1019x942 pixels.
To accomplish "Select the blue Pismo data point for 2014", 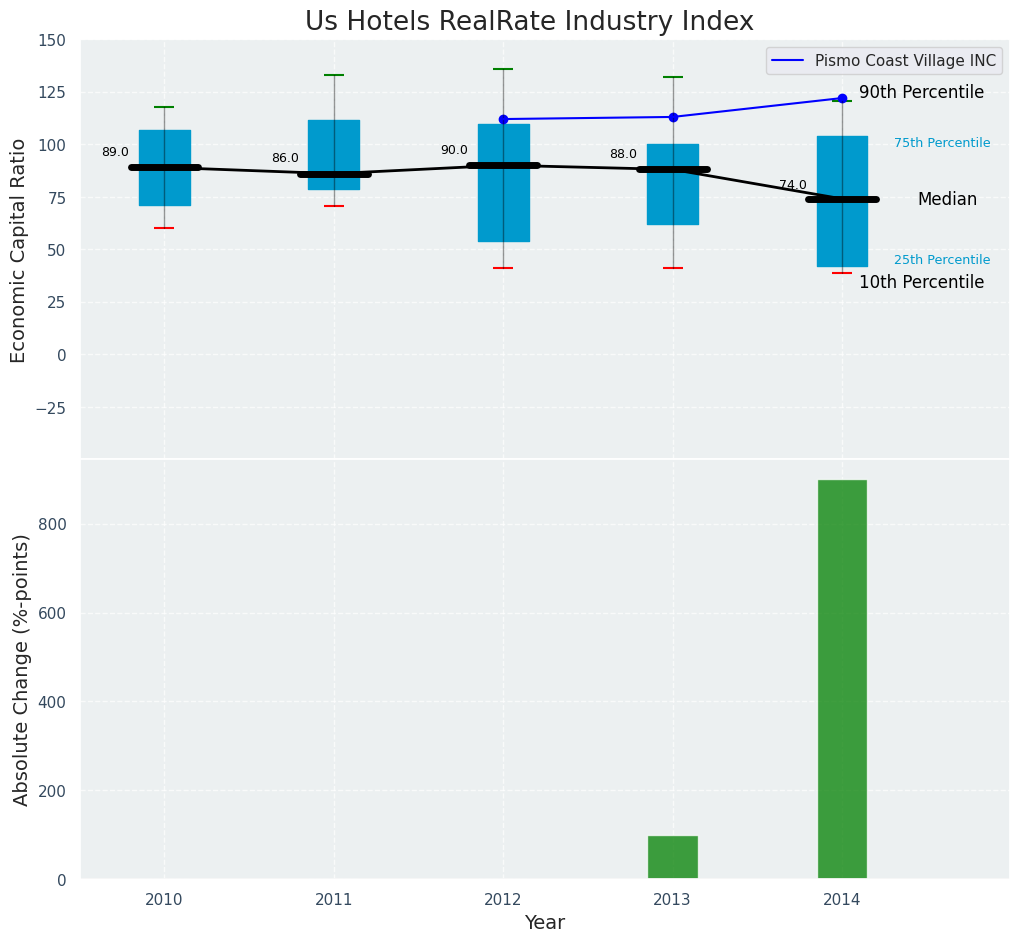I will tap(842, 98).
